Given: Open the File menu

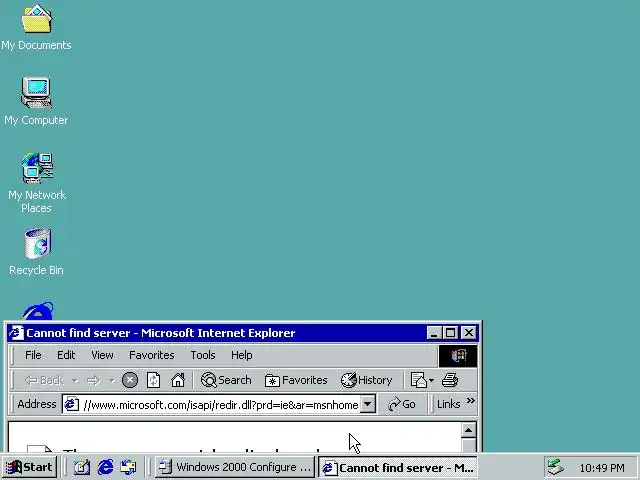Looking at the screenshot, I should 33,355.
